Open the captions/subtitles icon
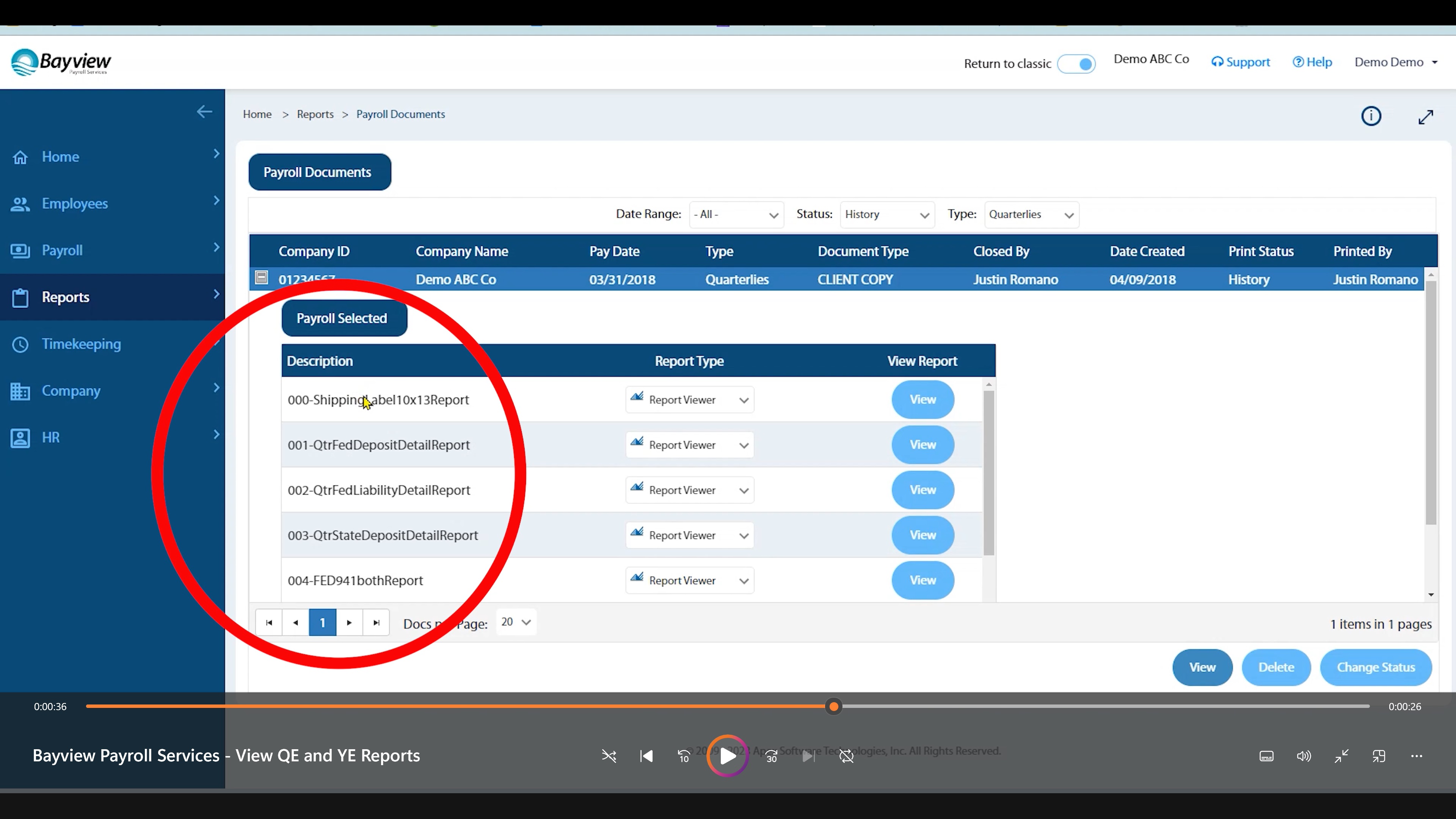This screenshot has height=819, width=1456. [1266, 756]
